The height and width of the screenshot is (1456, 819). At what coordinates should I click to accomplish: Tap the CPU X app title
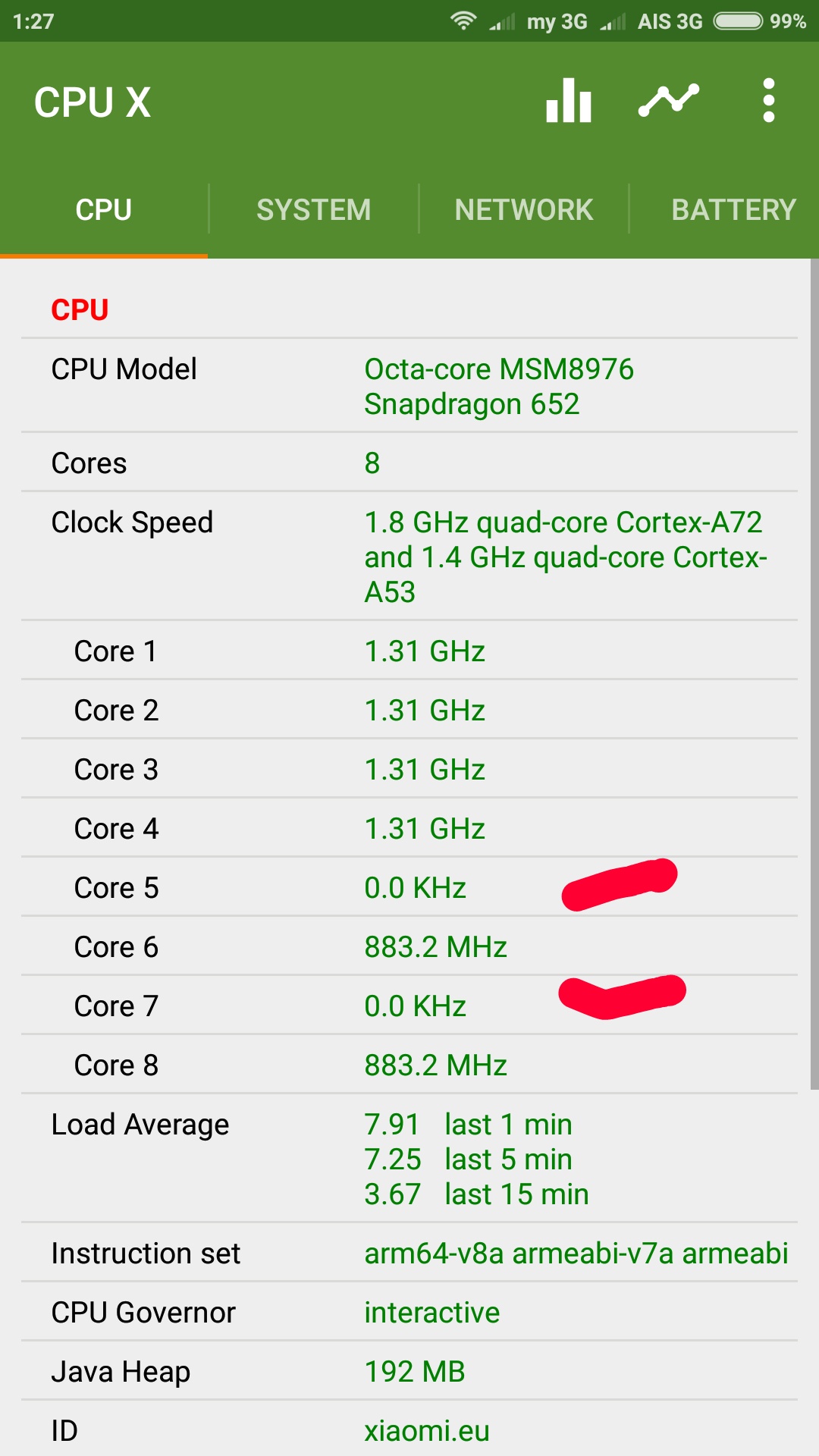tap(93, 102)
